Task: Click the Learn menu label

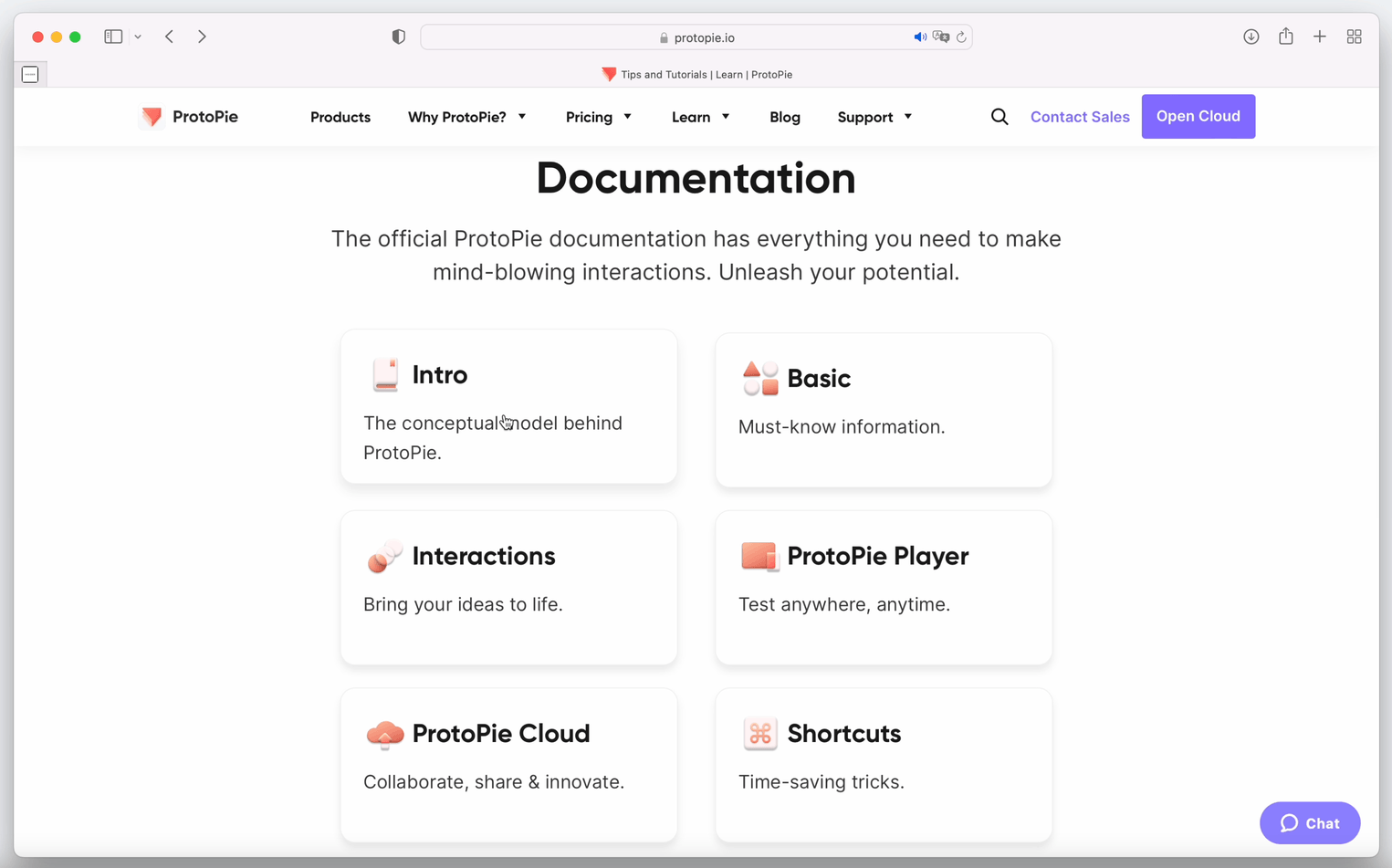Action: [x=691, y=117]
